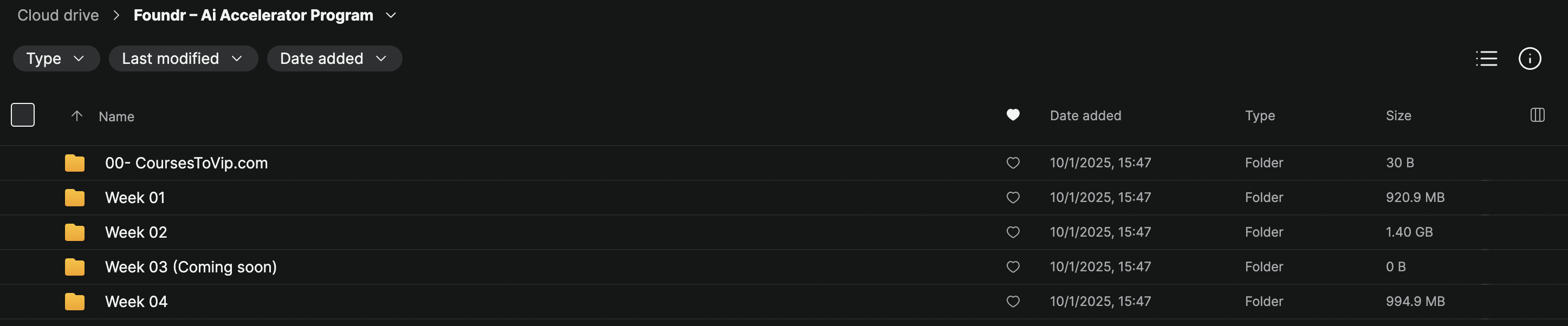Click the Week 01 folder icon
Image resolution: width=1568 pixels, height=326 pixels.
[x=74, y=198]
